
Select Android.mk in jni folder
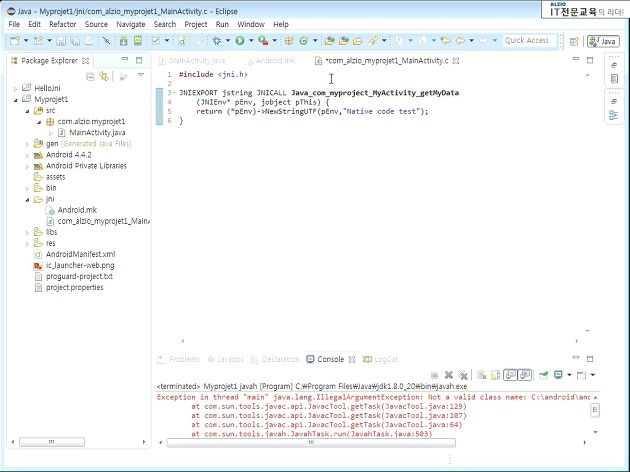point(77,210)
